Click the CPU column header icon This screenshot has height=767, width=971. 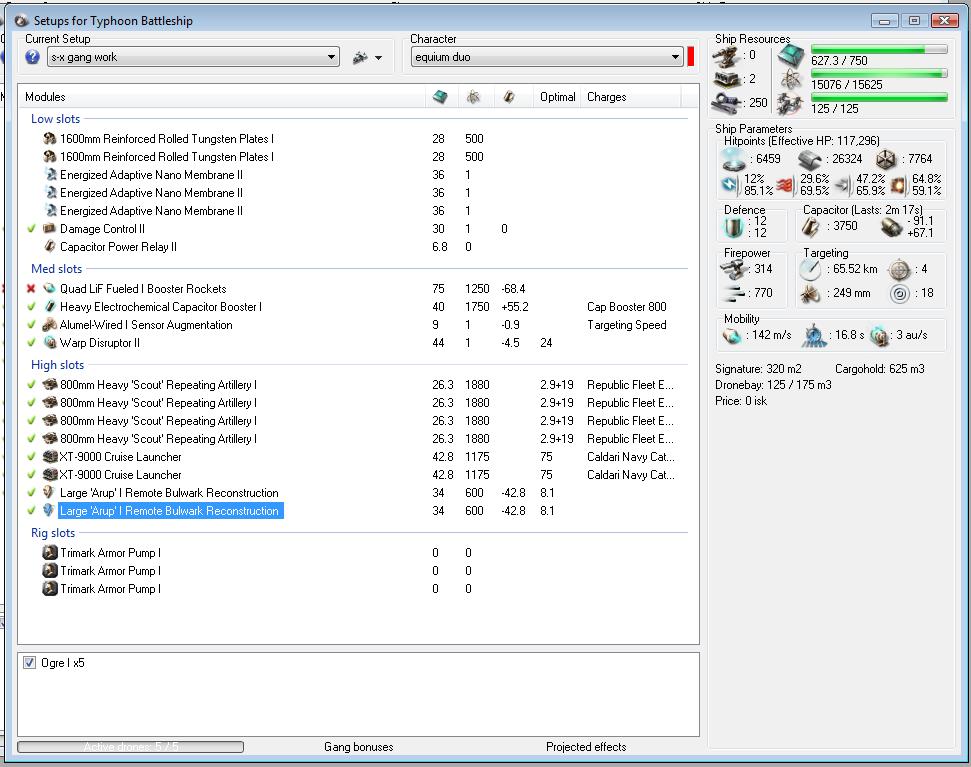(x=440, y=97)
